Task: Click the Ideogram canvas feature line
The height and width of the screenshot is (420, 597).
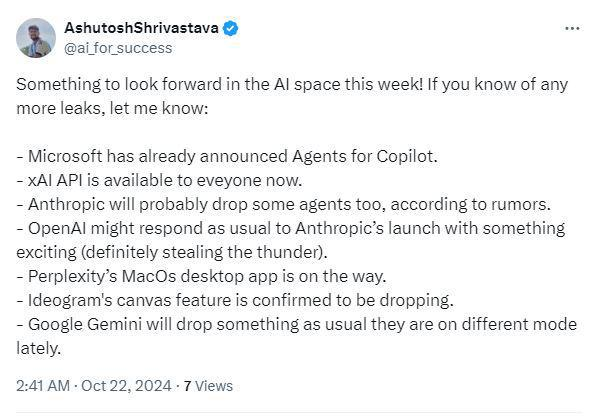Action: click(235, 300)
